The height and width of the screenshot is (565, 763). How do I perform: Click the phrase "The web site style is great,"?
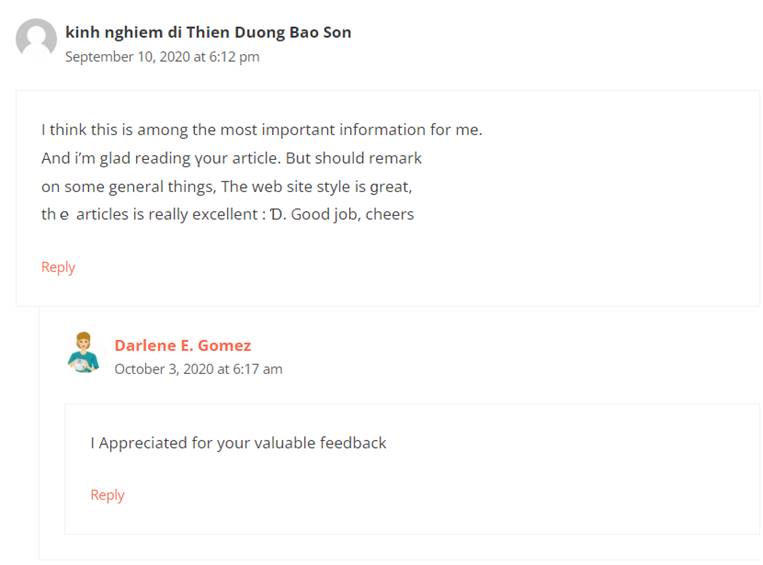click(x=317, y=187)
